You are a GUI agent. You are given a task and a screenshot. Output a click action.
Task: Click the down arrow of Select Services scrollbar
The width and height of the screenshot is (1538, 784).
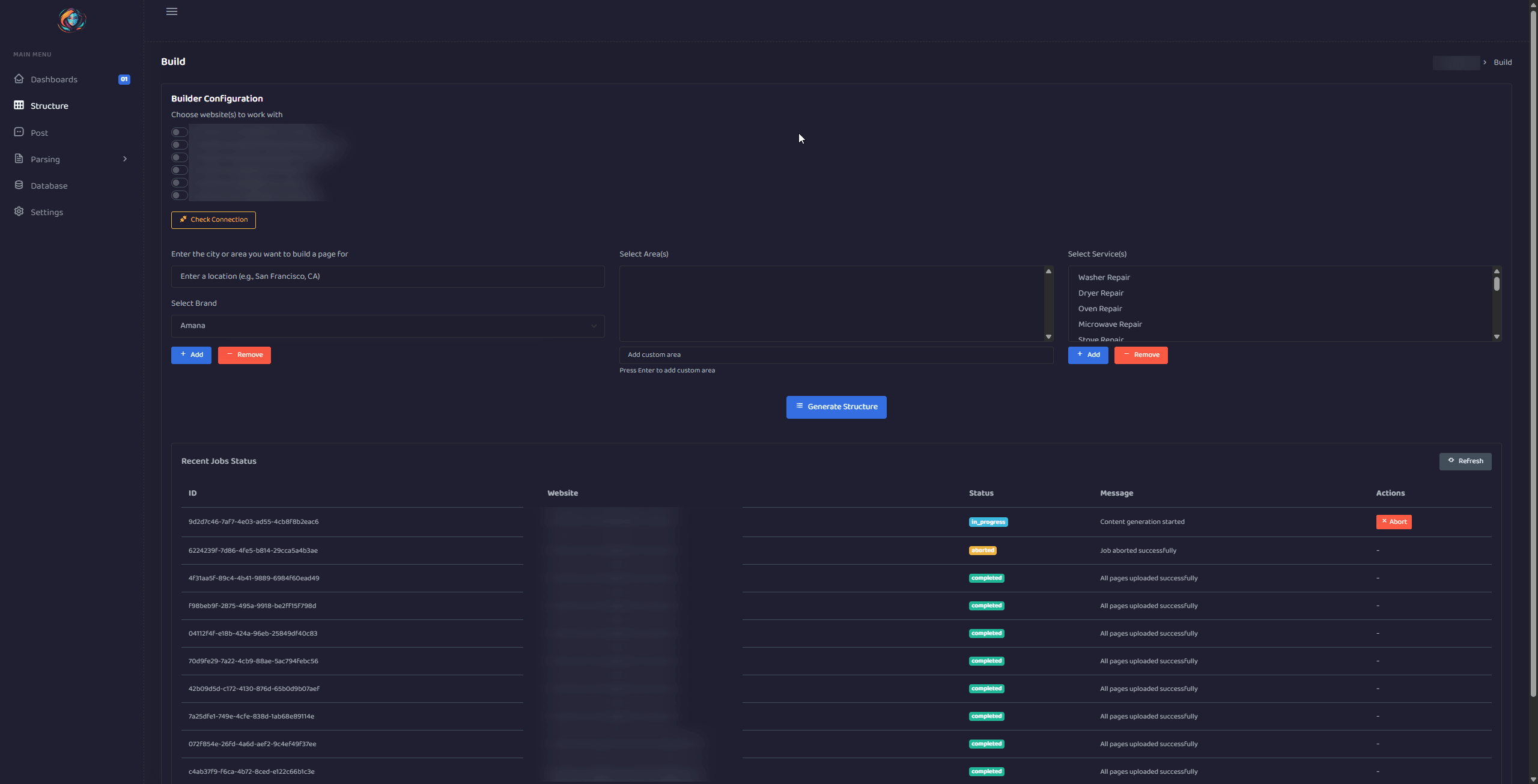pos(1497,336)
